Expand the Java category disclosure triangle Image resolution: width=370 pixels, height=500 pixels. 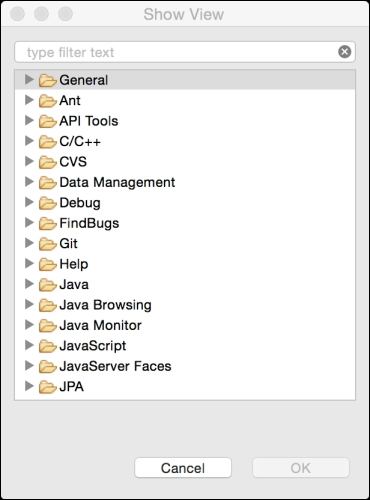[x=29, y=284]
